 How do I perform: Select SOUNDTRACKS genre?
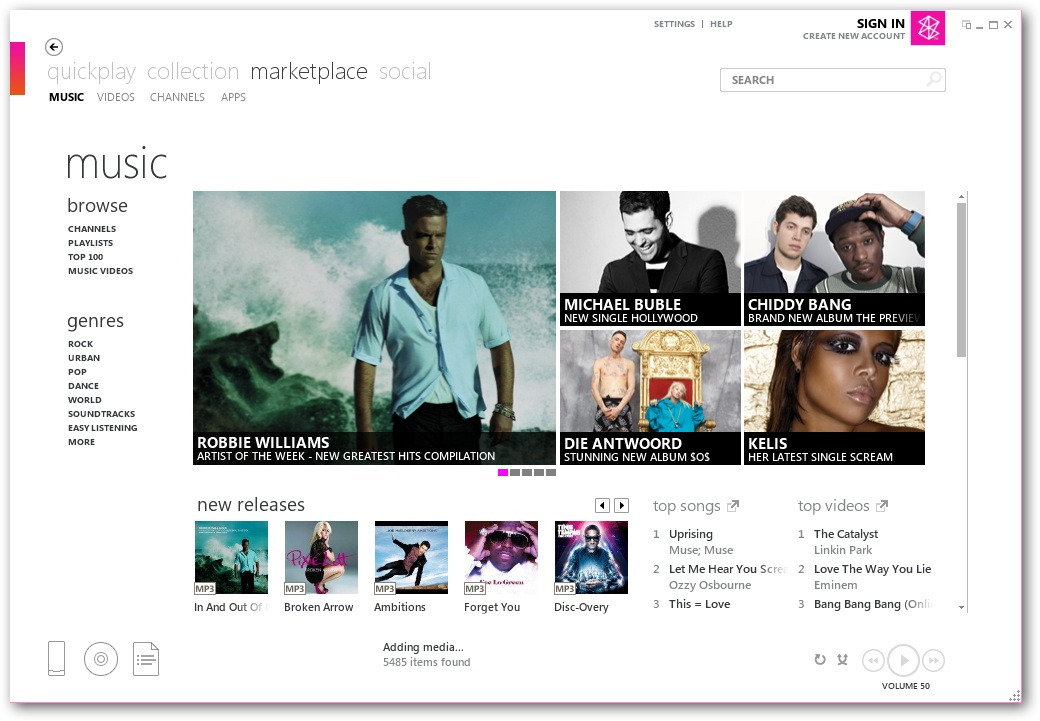coord(101,413)
